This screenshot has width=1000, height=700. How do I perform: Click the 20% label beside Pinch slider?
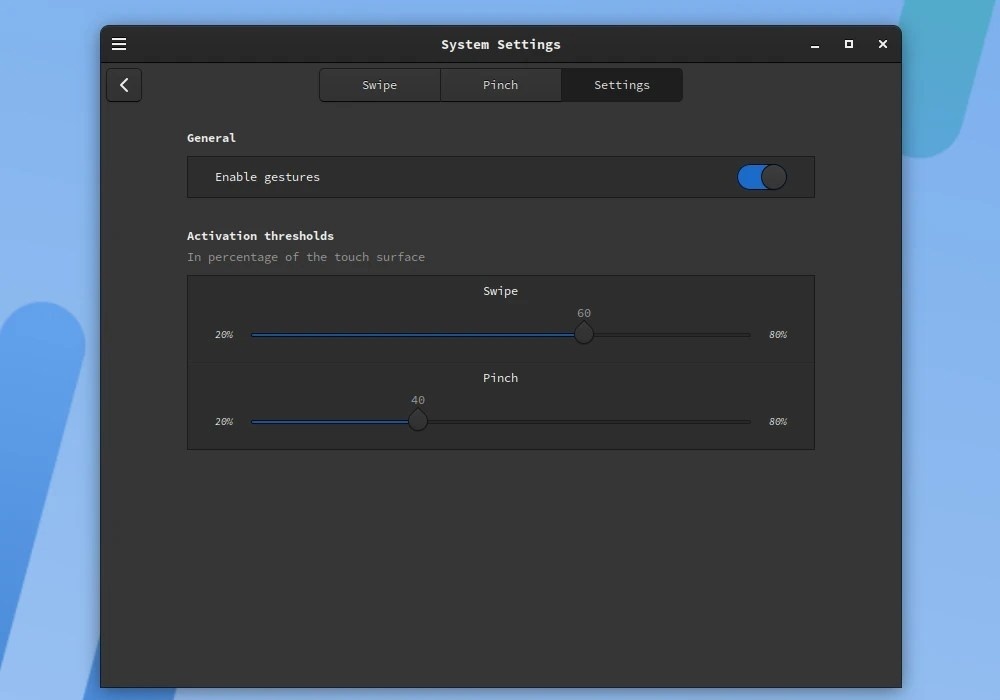(x=224, y=422)
